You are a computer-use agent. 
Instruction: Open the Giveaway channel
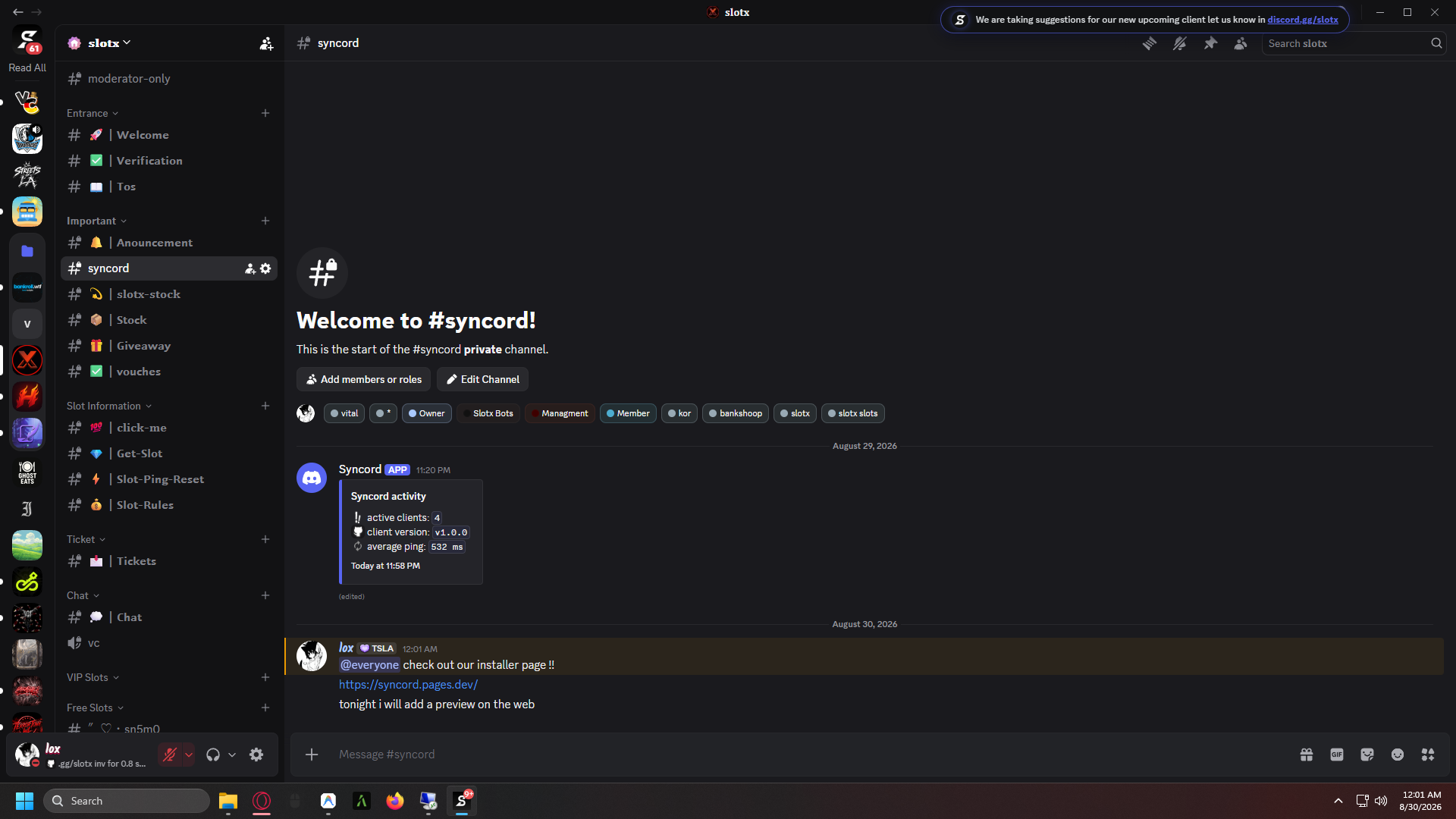(169, 346)
